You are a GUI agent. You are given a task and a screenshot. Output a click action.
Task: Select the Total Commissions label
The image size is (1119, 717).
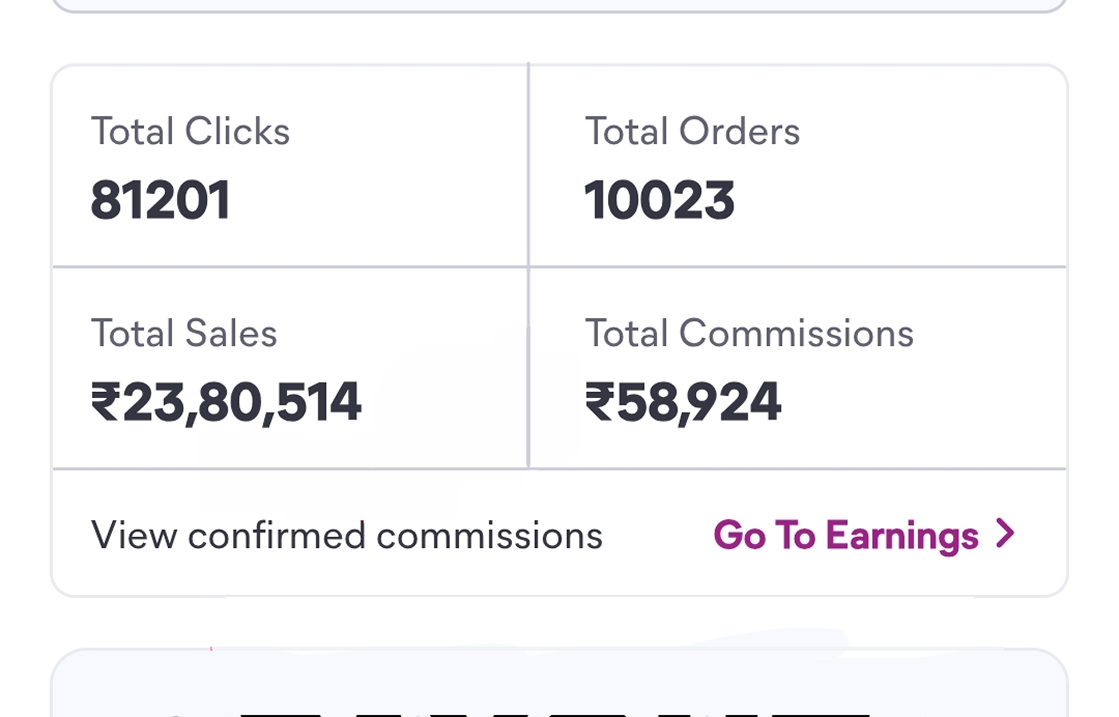coord(749,333)
